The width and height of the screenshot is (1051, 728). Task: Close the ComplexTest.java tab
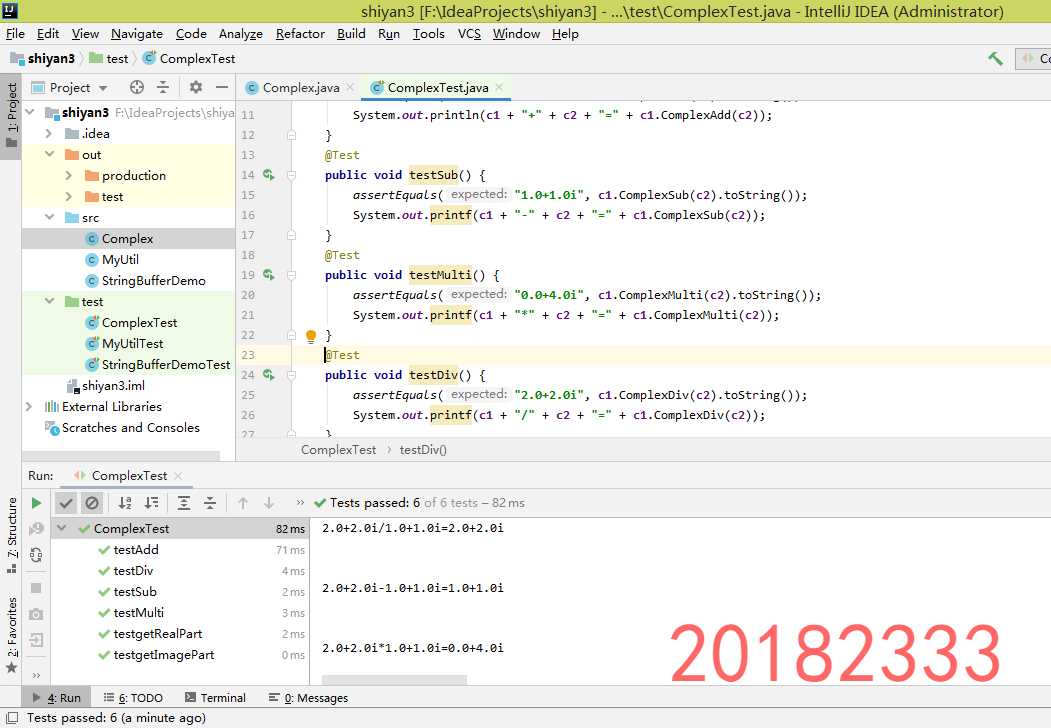click(499, 88)
